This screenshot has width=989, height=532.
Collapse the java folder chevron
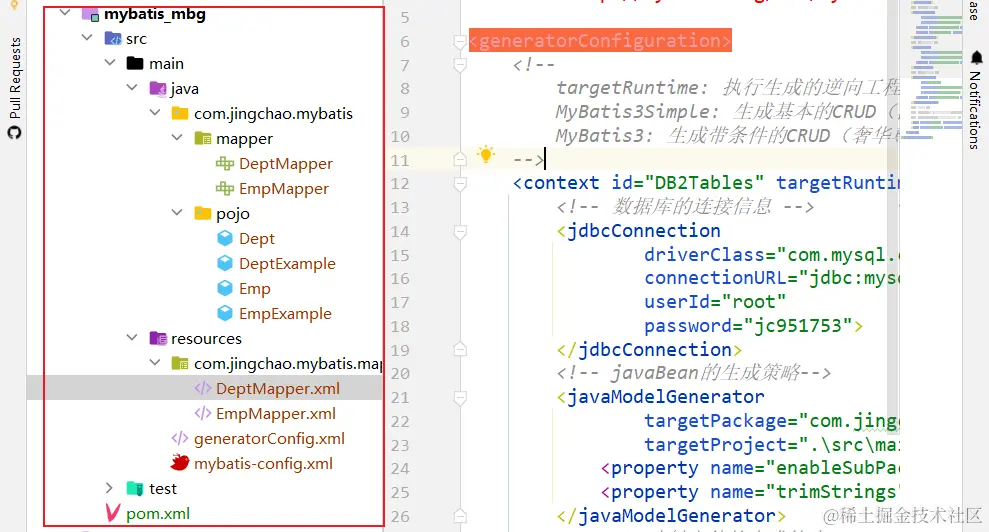coord(132,88)
